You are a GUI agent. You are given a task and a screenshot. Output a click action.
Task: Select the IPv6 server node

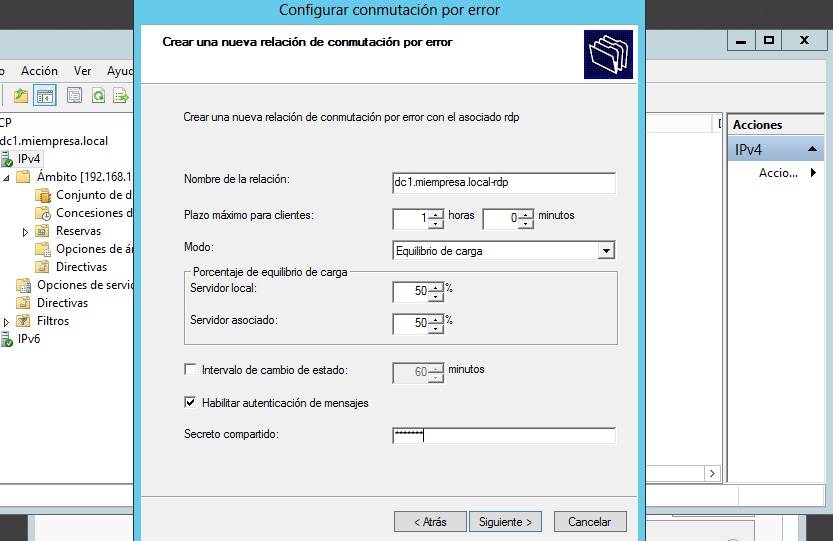click(x=28, y=339)
